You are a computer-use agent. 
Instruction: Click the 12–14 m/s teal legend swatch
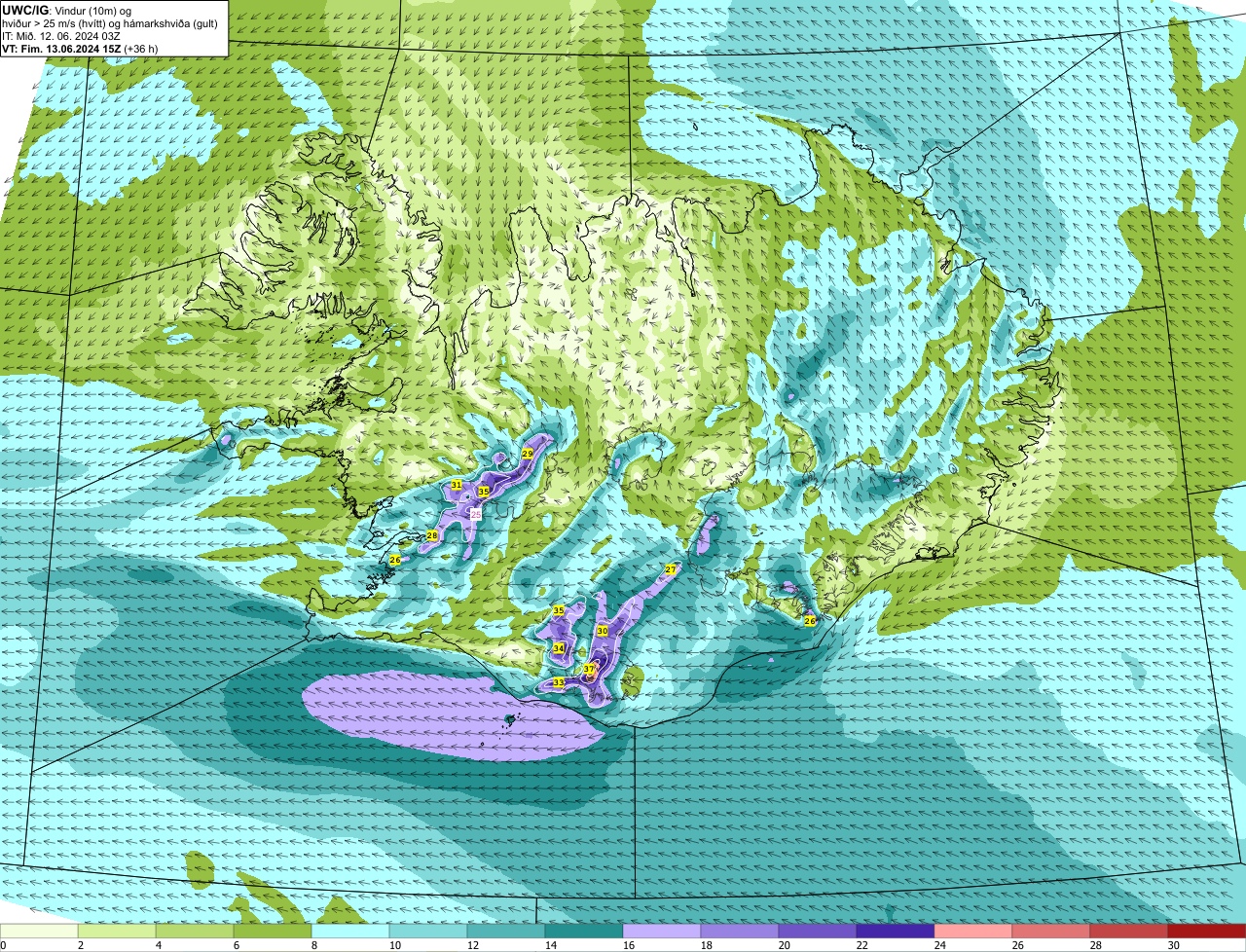(506, 931)
